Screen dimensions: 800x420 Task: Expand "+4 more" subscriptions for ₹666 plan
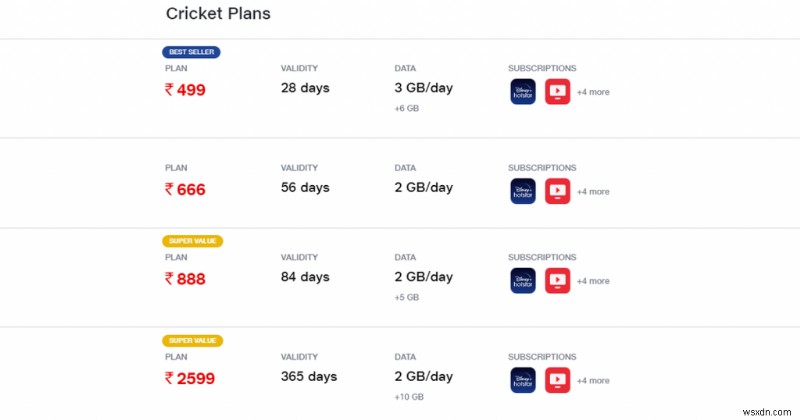point(593,191)
